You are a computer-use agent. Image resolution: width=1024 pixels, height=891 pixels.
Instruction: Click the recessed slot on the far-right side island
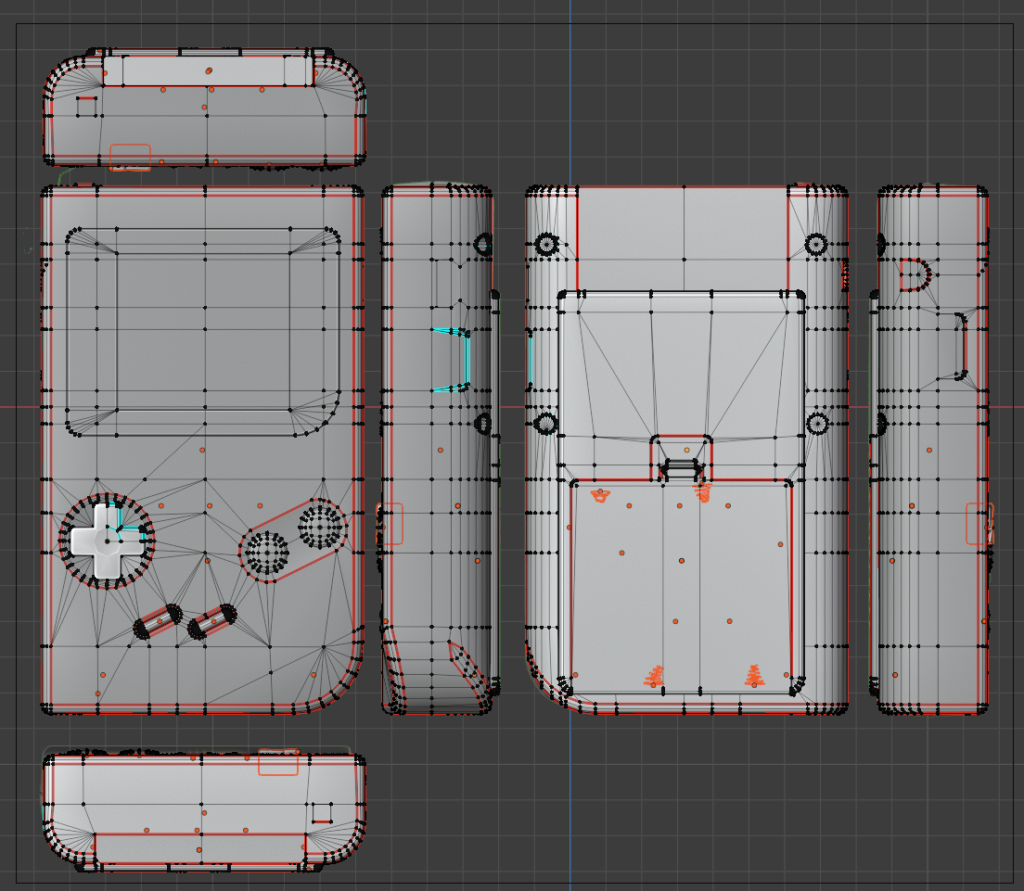coord(953,346)
